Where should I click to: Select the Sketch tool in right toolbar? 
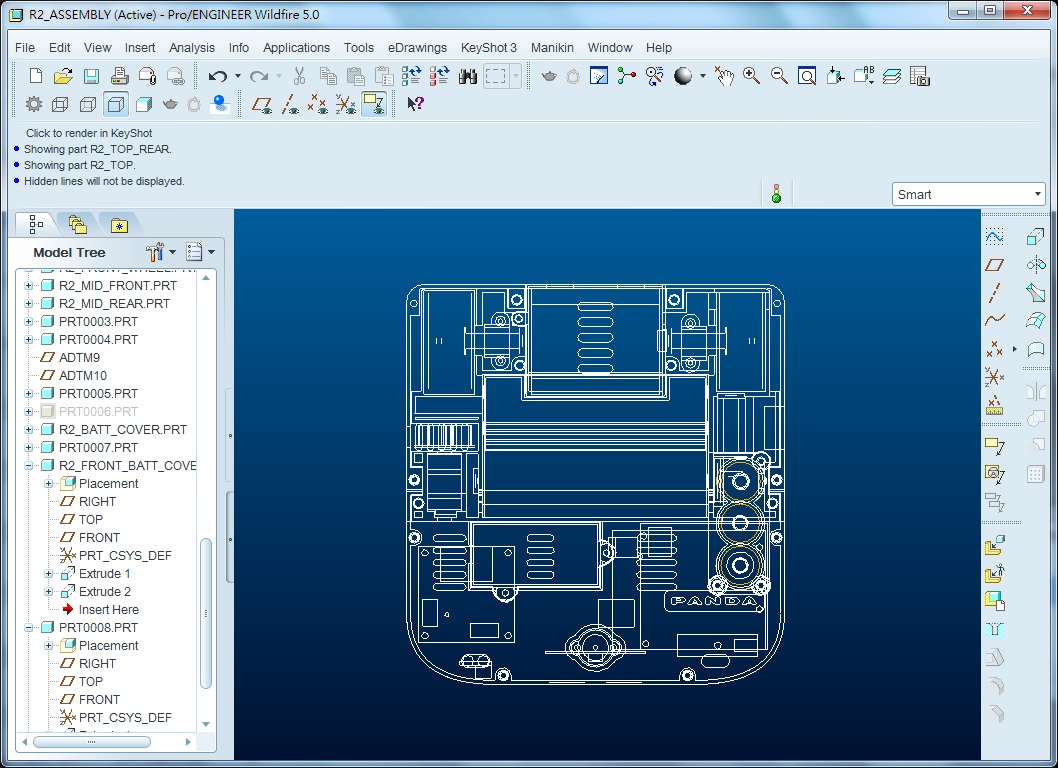[994, 236]
